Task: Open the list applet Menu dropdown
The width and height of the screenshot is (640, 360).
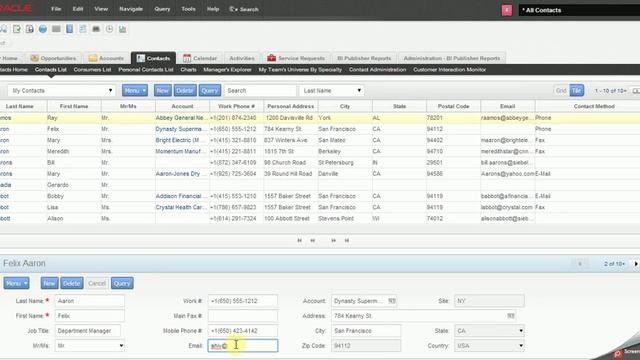Action: (x=135, y=91)
